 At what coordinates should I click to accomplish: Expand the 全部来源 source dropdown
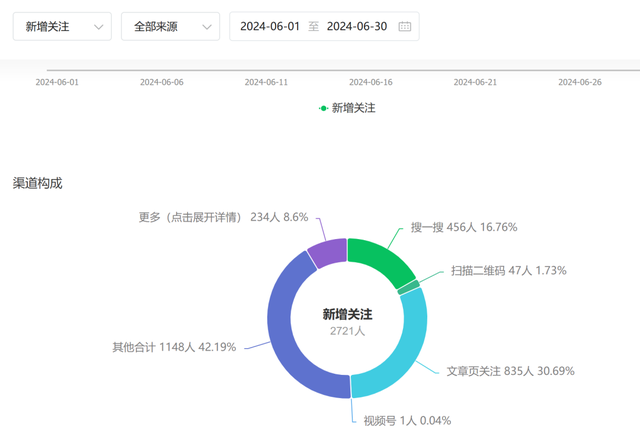coord(170,27)
